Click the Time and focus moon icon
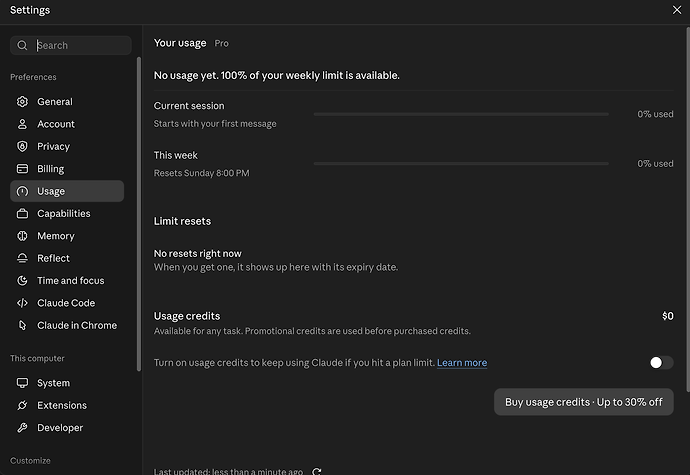The width and height of the screenshot is (690, 475). coord(22,280)
